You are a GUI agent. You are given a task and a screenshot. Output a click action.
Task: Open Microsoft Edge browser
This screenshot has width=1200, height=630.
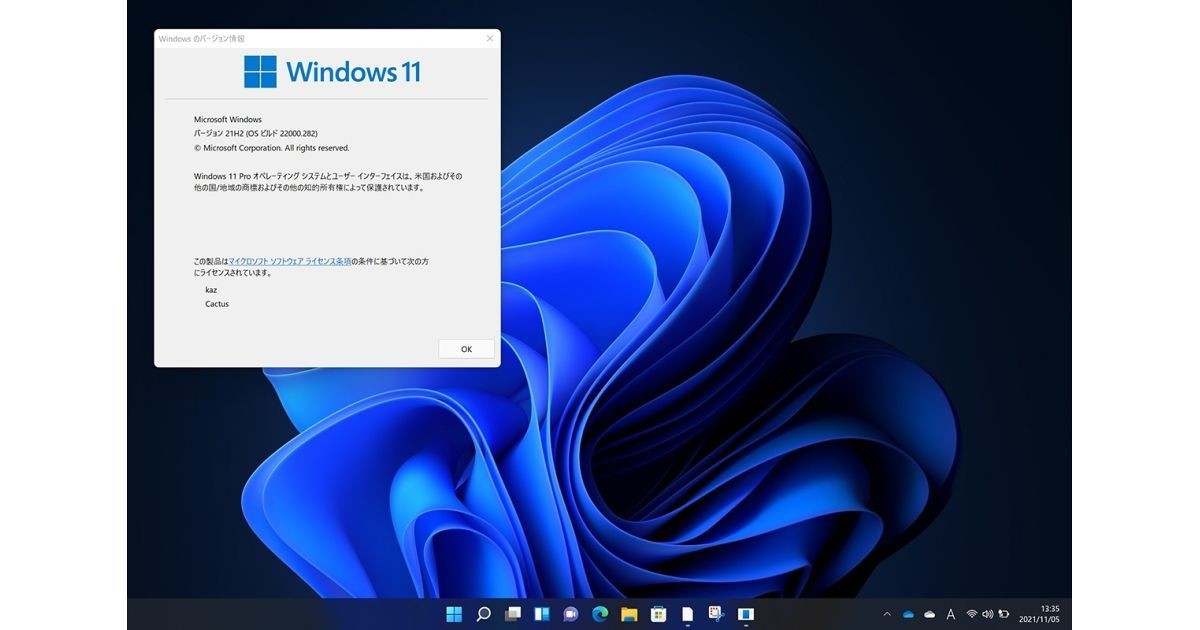(x=600, y=613)
